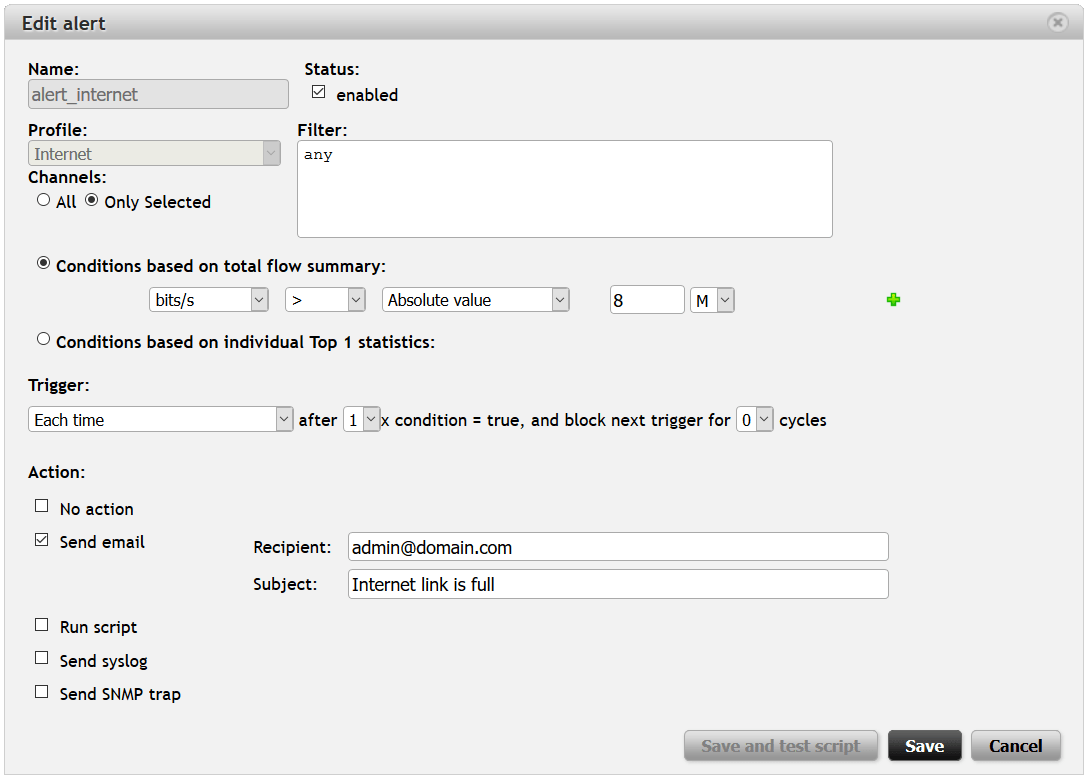
Task: Toggle the enabled status checkbox
Action: pyautogui.click(x=319, y=92)
